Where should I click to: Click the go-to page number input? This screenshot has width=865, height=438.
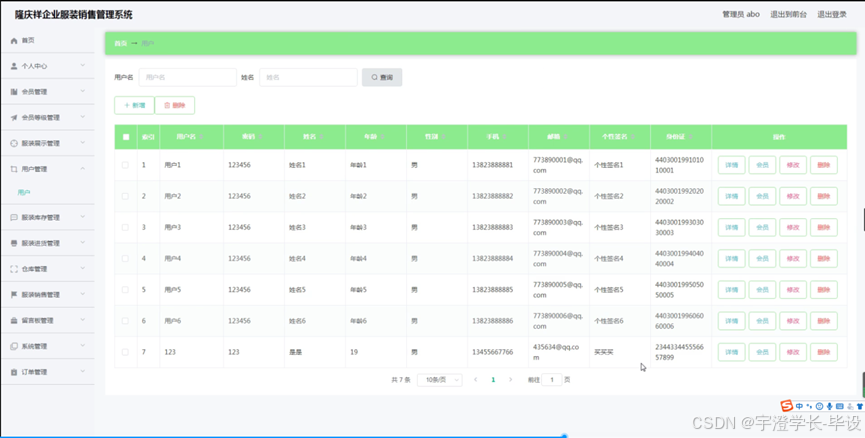(x=552, y=380)
